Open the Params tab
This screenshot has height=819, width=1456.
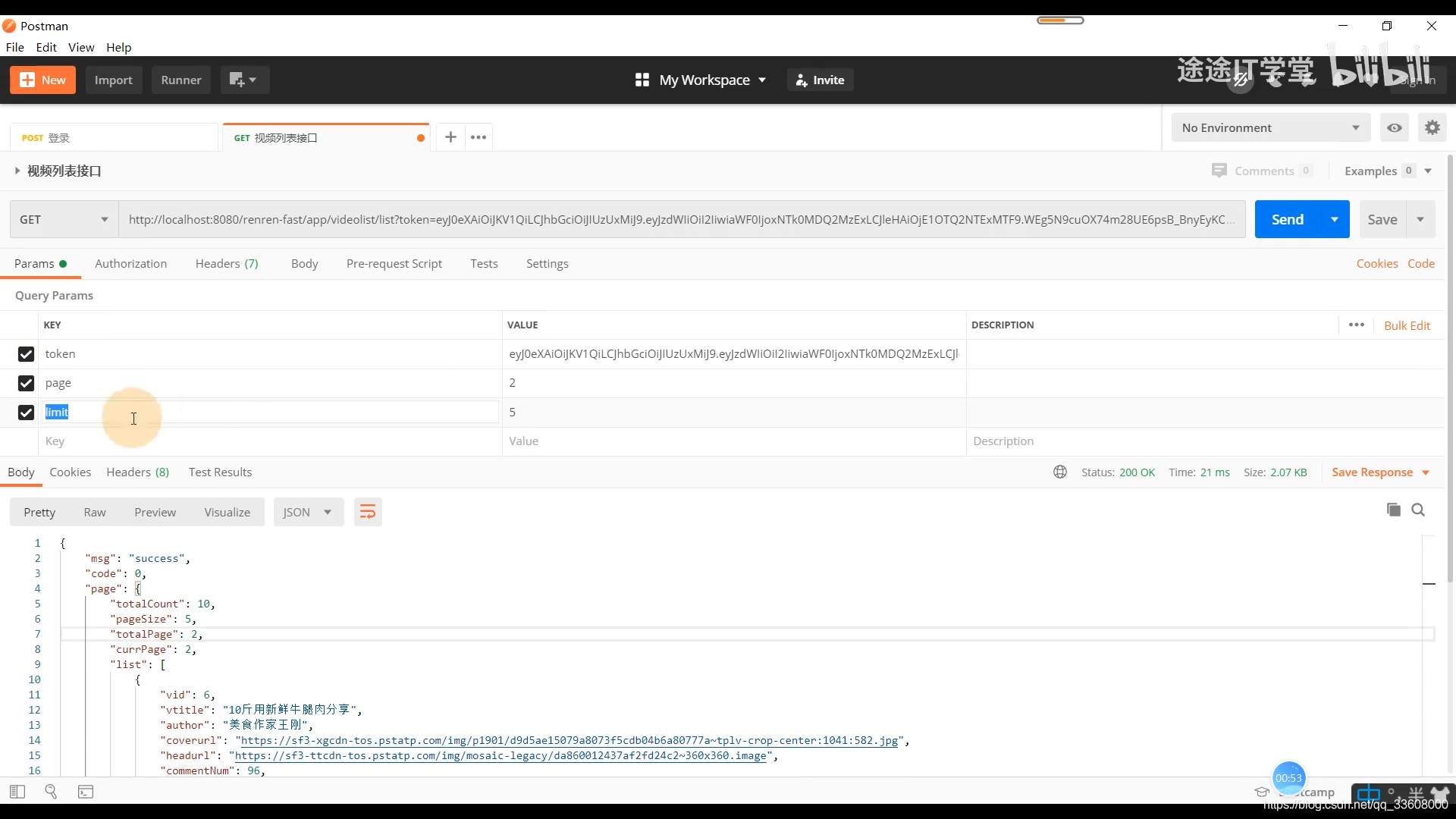tap(40, 263)
